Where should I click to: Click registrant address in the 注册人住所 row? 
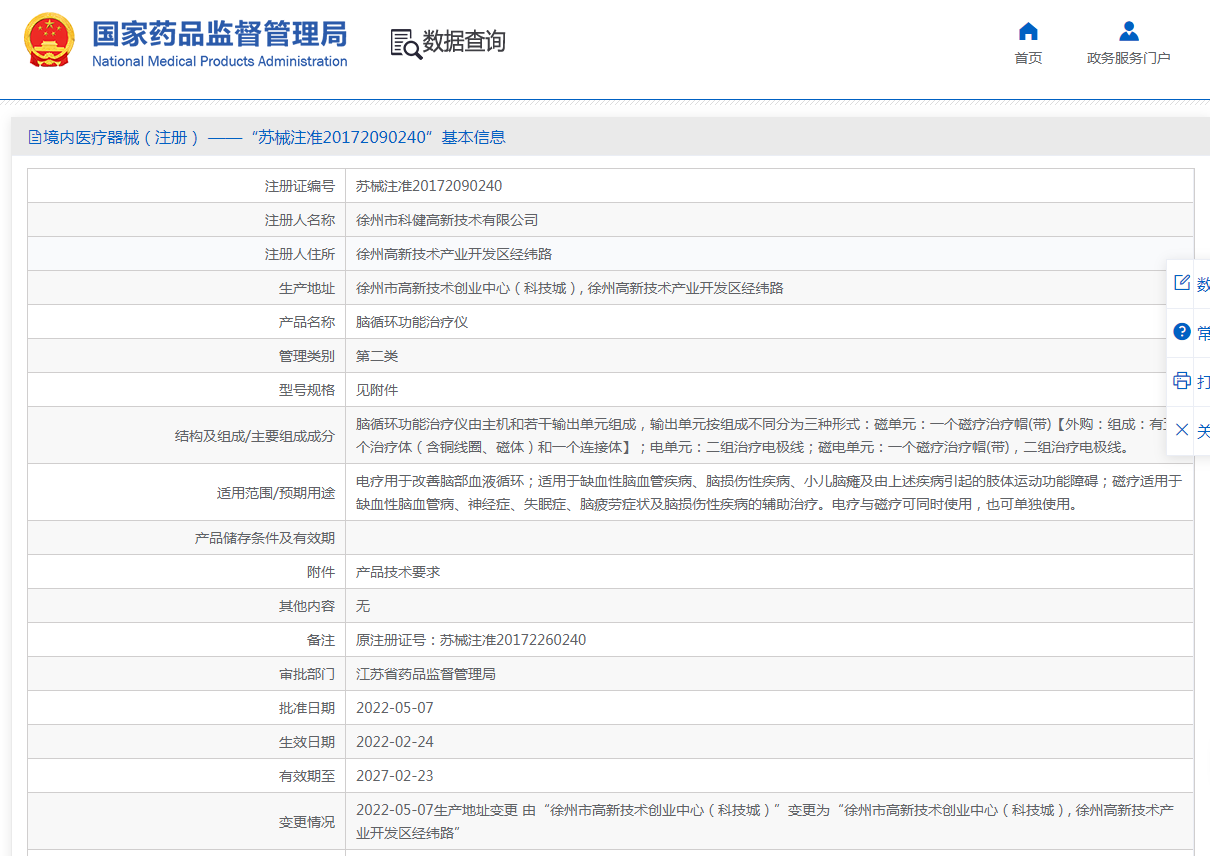[454, 254]
